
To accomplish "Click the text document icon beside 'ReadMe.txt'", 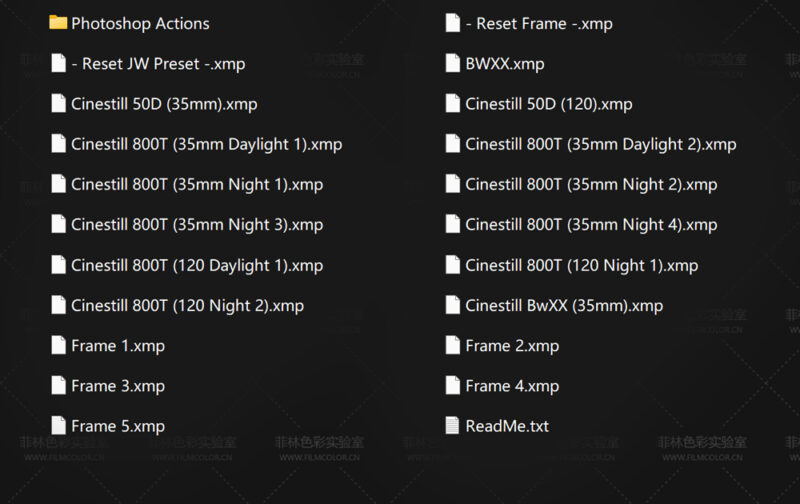I will coord(453,425).
